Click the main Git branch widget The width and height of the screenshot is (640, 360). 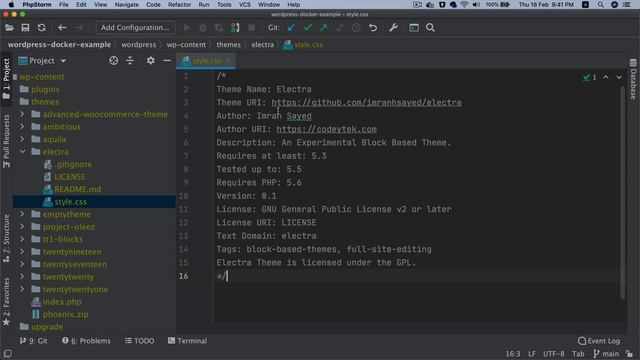pyautogui.click(x=606, y=354)
